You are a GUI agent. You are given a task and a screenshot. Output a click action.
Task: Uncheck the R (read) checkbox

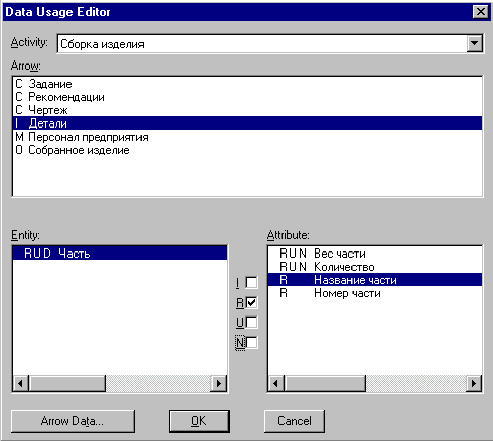[x=251, y=303]
